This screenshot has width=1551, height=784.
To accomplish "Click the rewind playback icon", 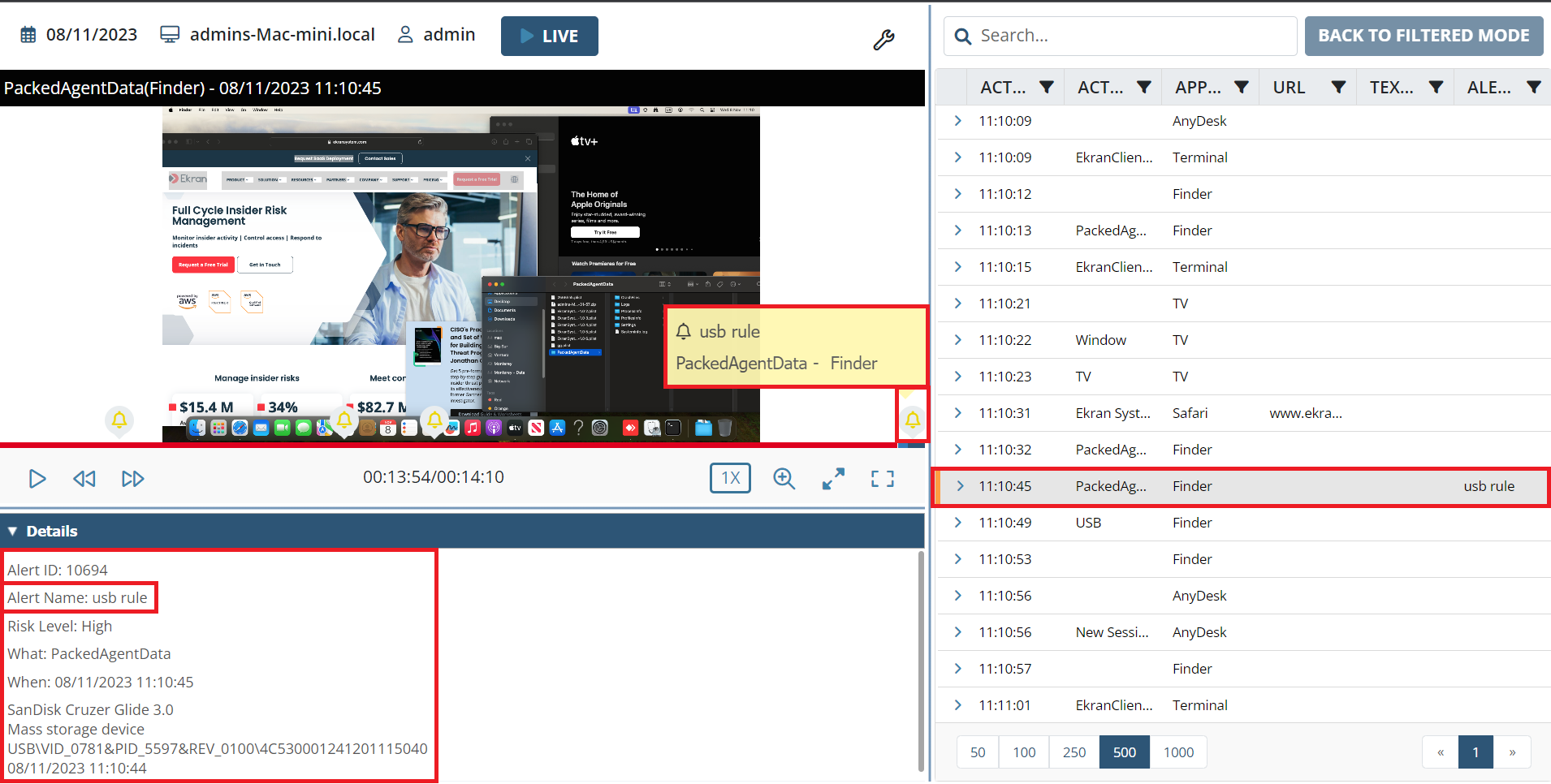I will click(x=84, y=479).
